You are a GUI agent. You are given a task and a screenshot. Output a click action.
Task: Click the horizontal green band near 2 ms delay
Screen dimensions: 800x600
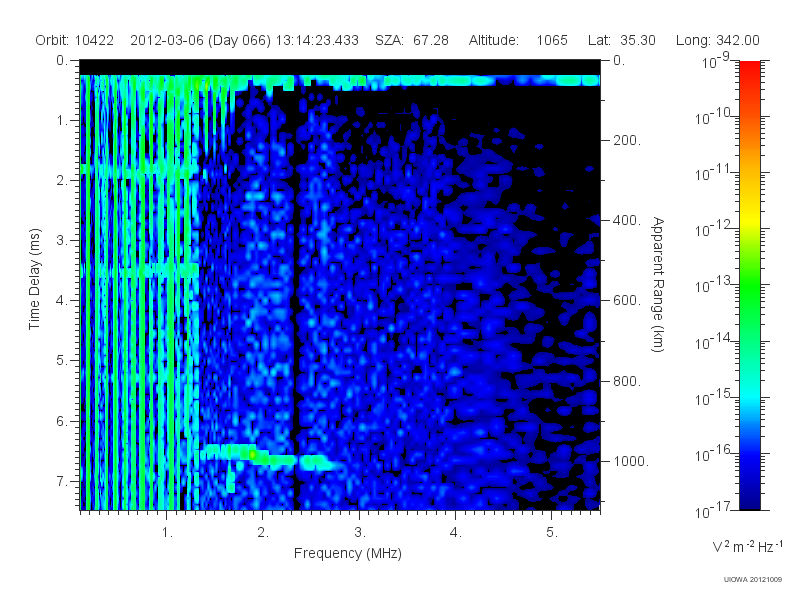click(x=139, y=170)
